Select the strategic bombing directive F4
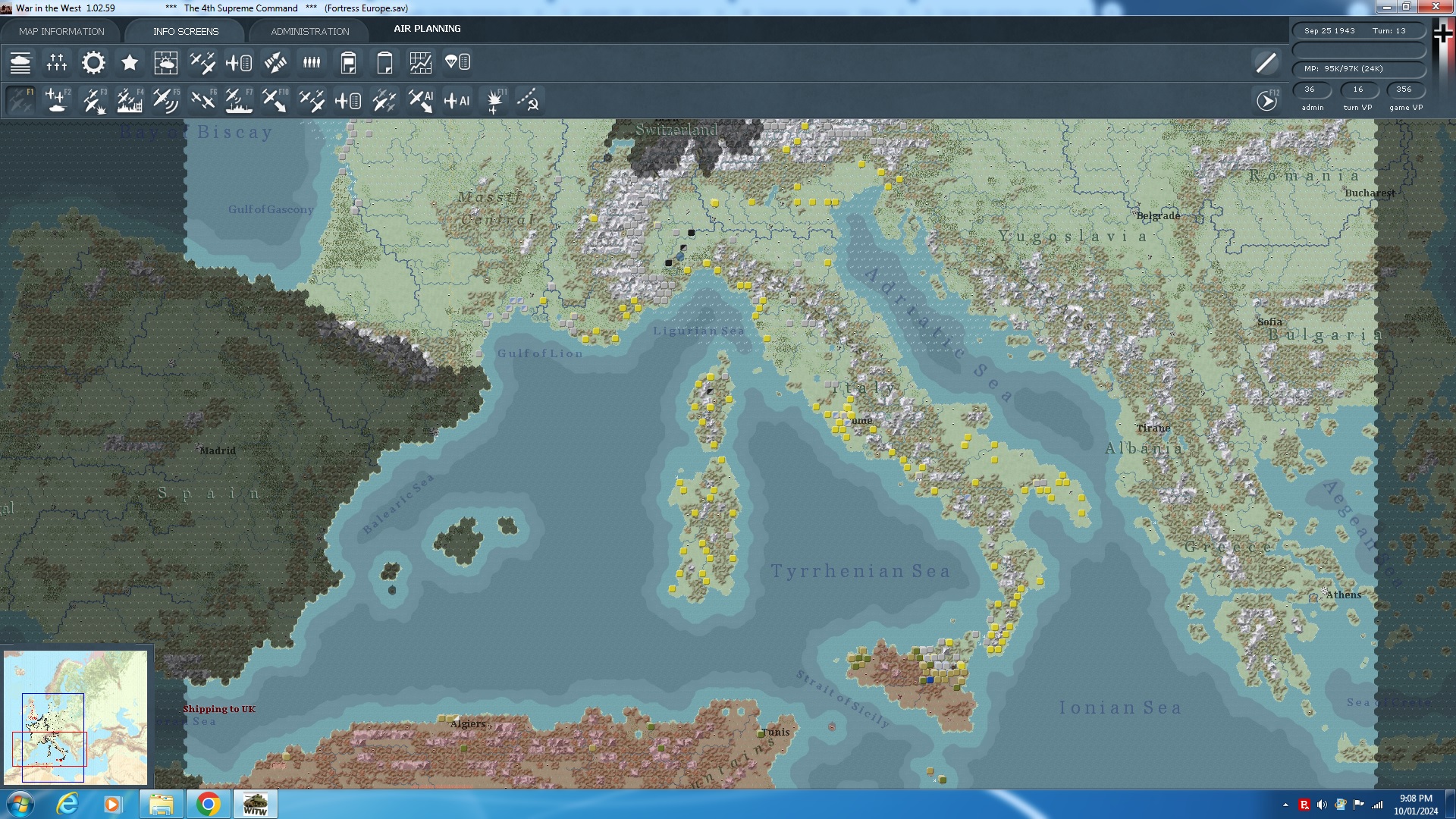Viewport: 1456px width, 819px height. pyautogui.click(x=129, y=99)
